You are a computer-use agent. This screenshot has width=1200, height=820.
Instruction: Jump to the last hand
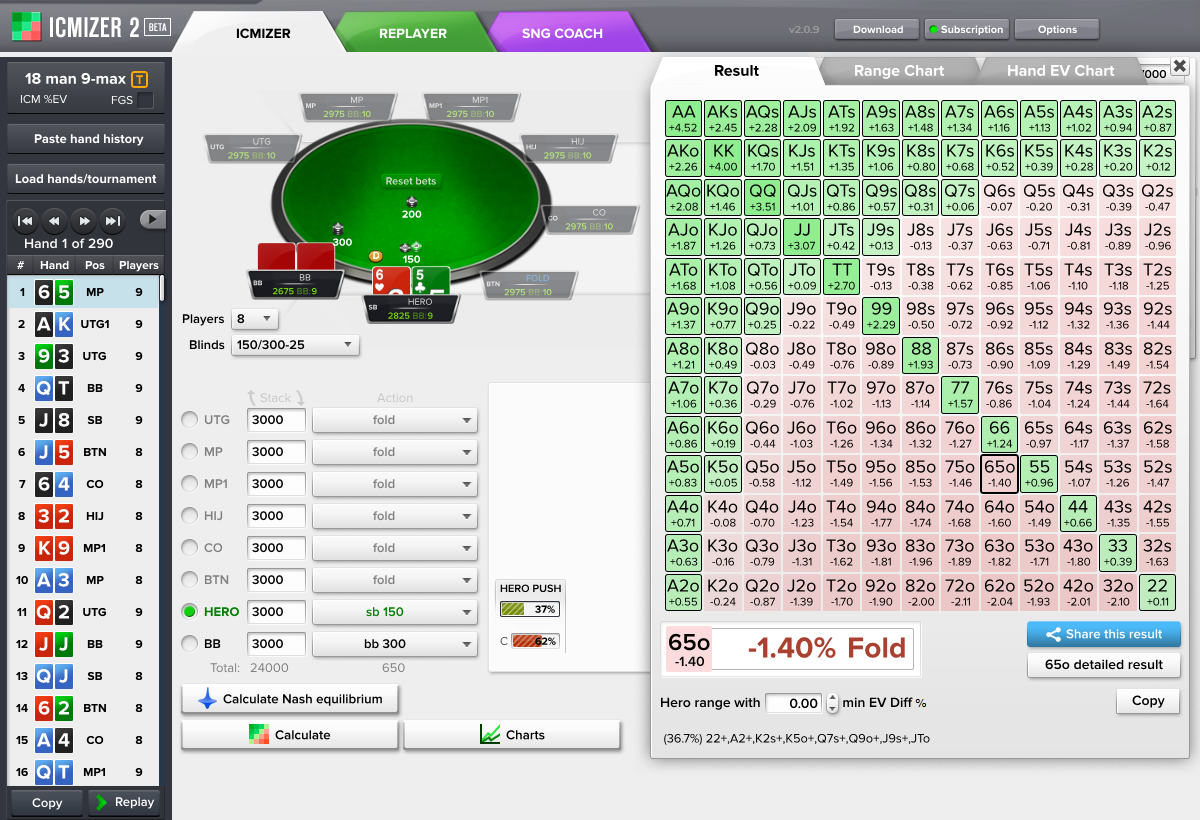point(114,220)
